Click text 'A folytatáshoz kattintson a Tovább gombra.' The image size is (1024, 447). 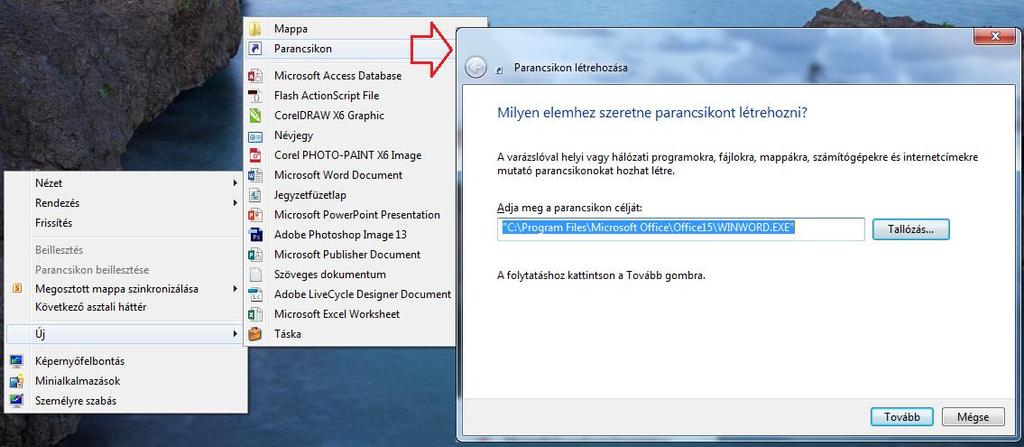[x=601, y=276]
